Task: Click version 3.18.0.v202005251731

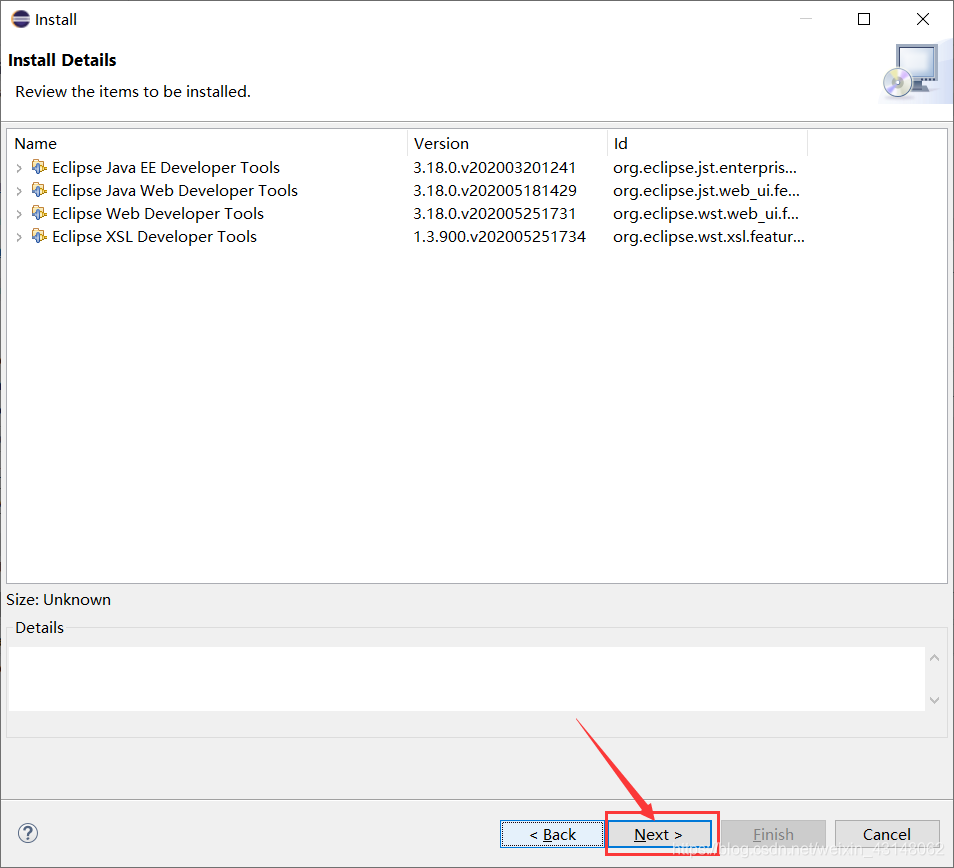Action: (x=494, y=214)
